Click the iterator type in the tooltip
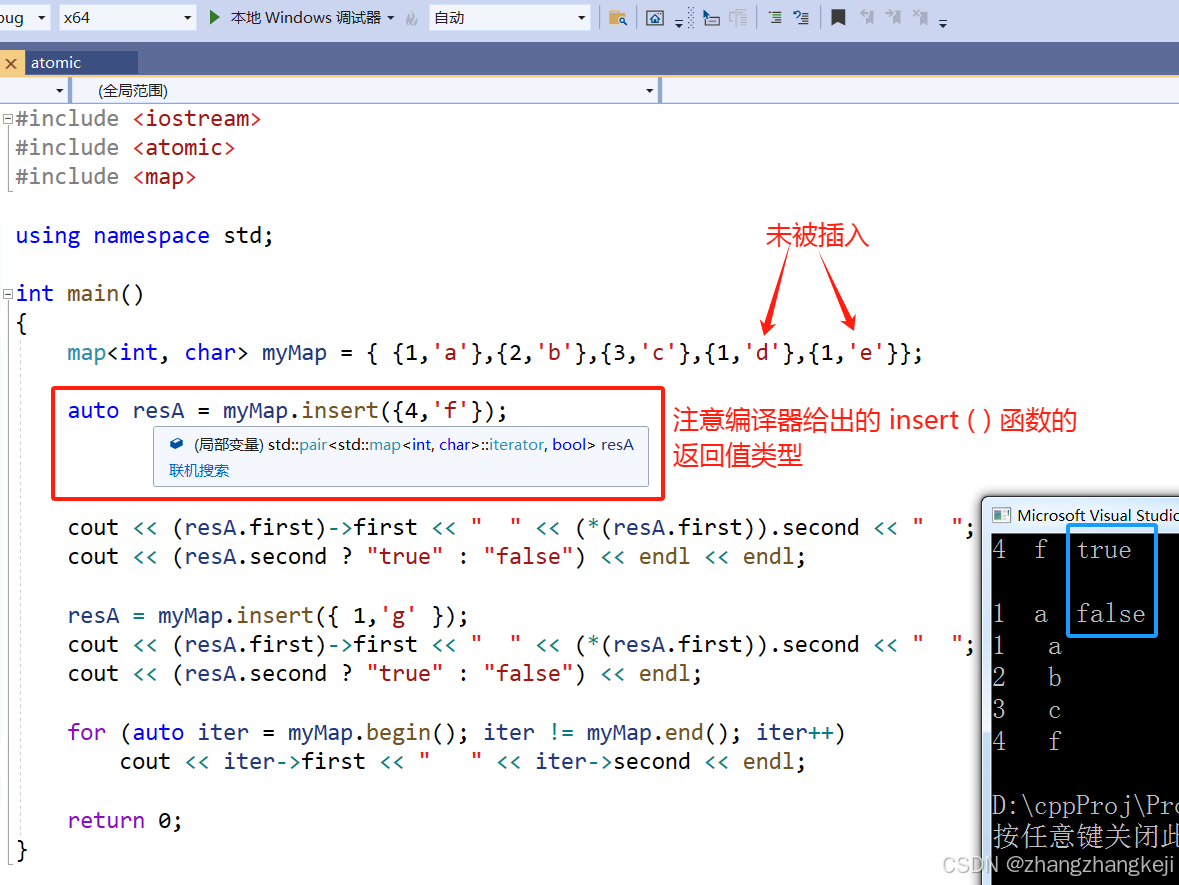Screen dimensions: 1179x885 pos(517,444)
